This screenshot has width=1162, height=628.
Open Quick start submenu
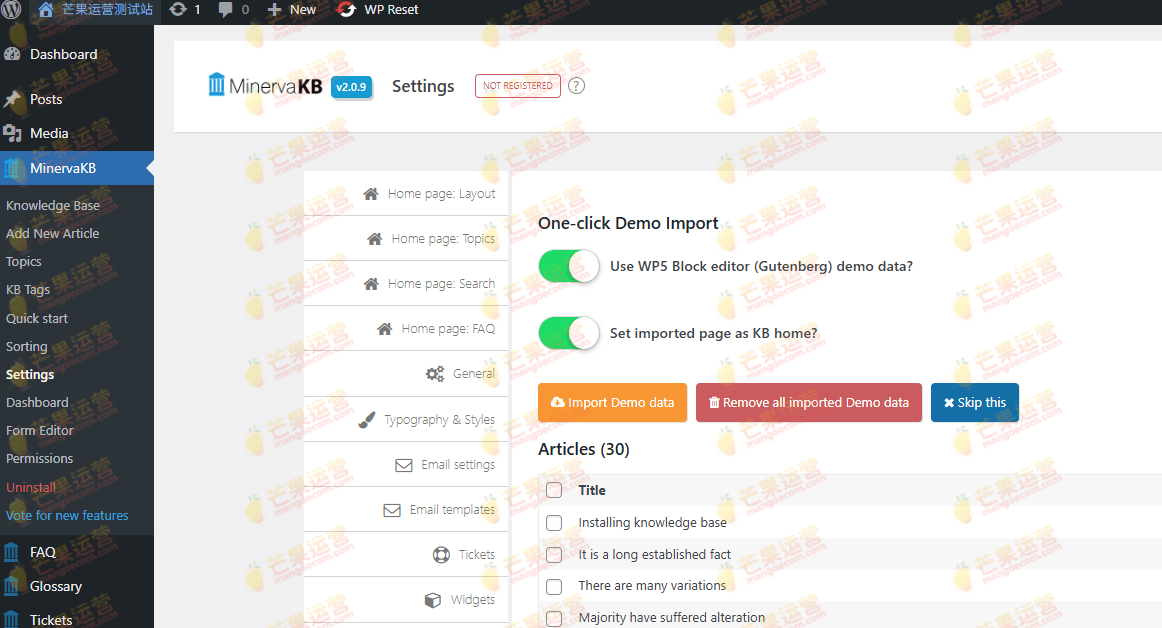[x=37, y=318]
